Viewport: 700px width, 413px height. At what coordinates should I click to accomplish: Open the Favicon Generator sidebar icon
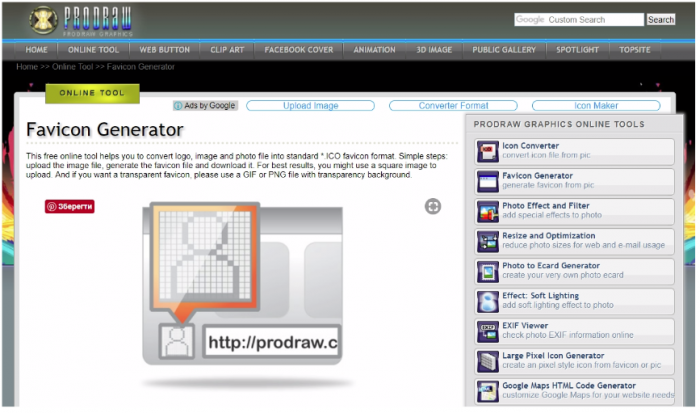pyautogui.click(x=487, y=181)
